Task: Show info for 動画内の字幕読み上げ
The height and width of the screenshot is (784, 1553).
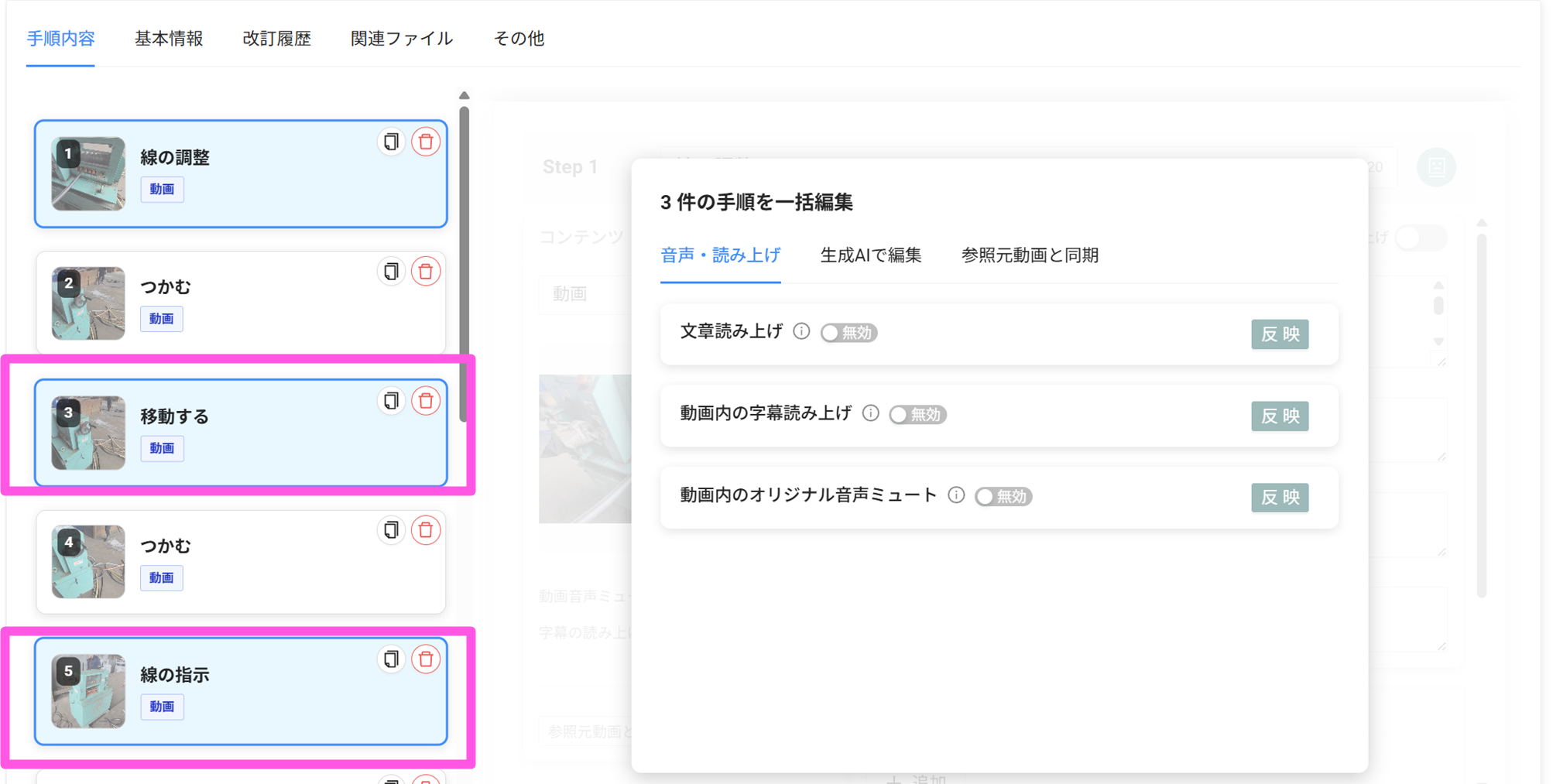Action: tap(870, 414)
